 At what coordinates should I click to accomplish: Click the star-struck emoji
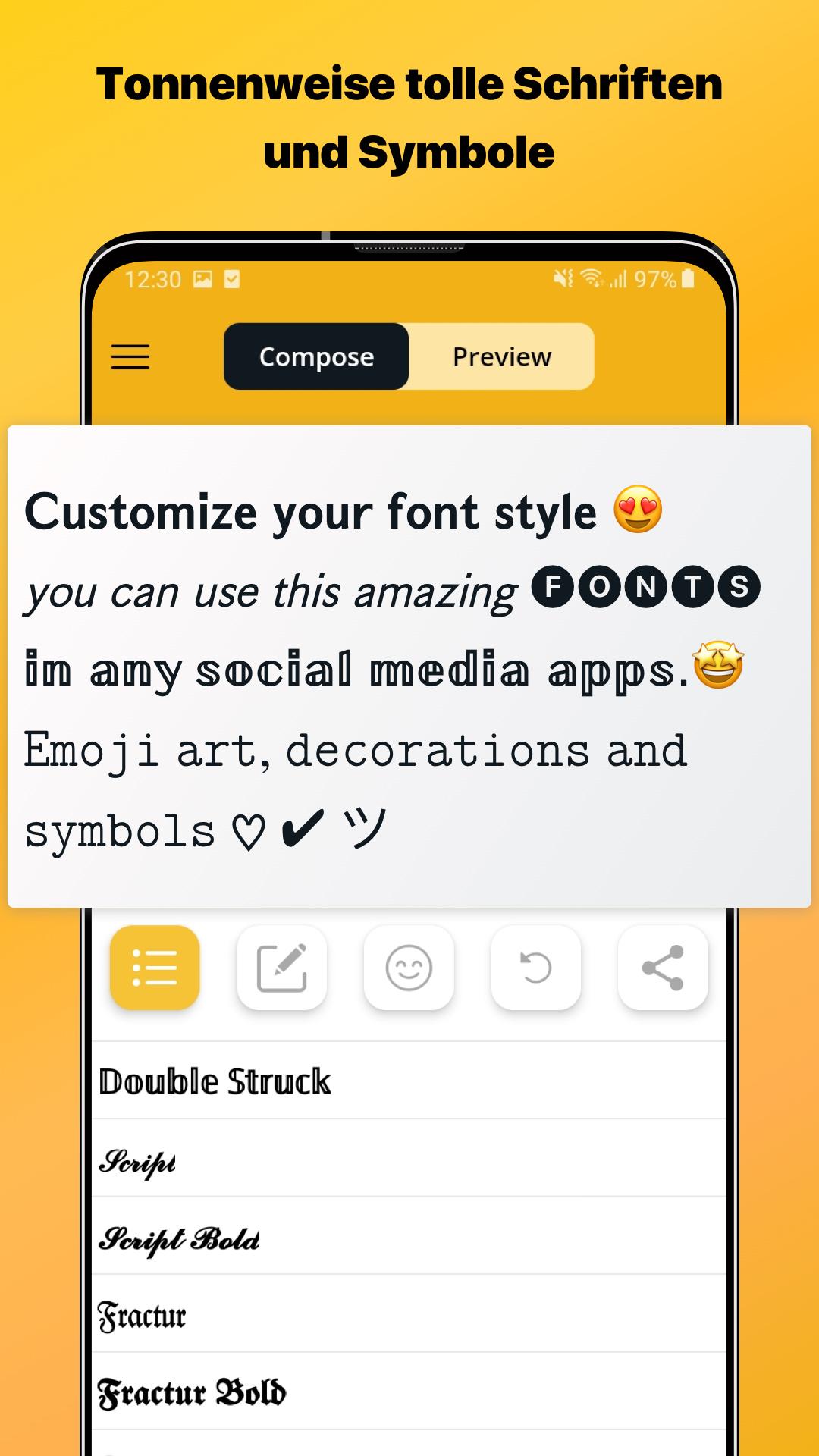pos(718,664)
